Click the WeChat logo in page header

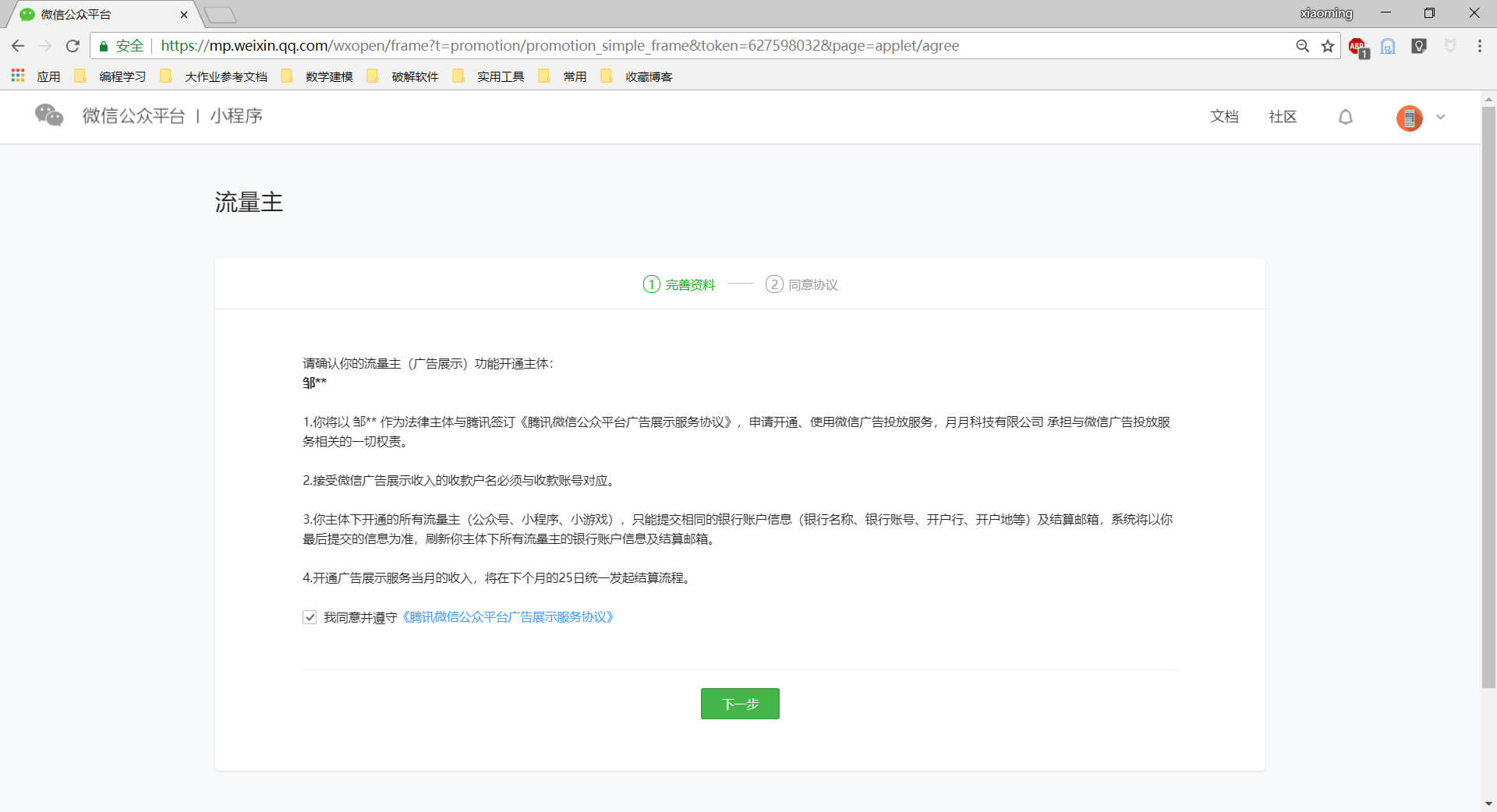(49, 115)
